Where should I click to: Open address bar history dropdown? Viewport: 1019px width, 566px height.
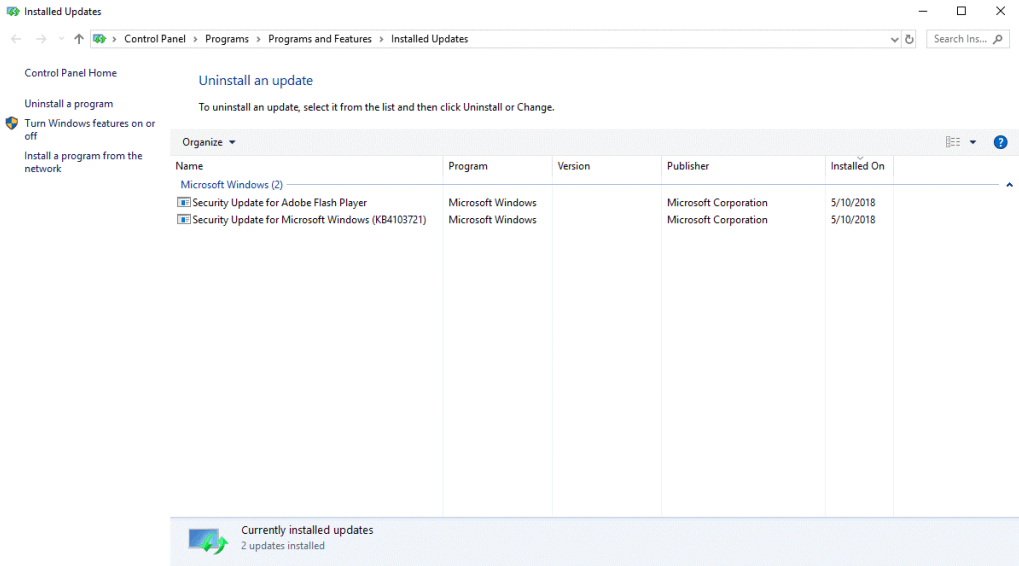point(894,39)
